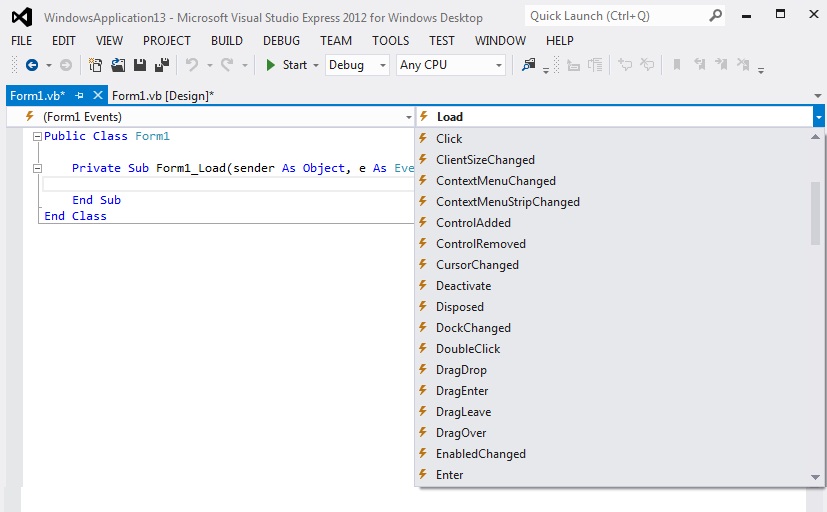Click the Navigate Backward arrow icon
The image size is (827, 512).
[32, 65]
